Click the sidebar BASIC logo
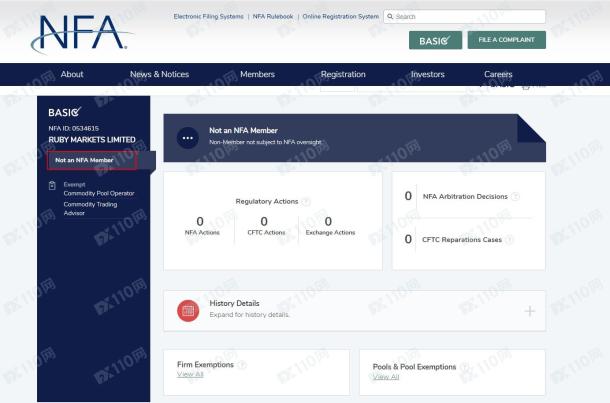 [x=65, y=112]
